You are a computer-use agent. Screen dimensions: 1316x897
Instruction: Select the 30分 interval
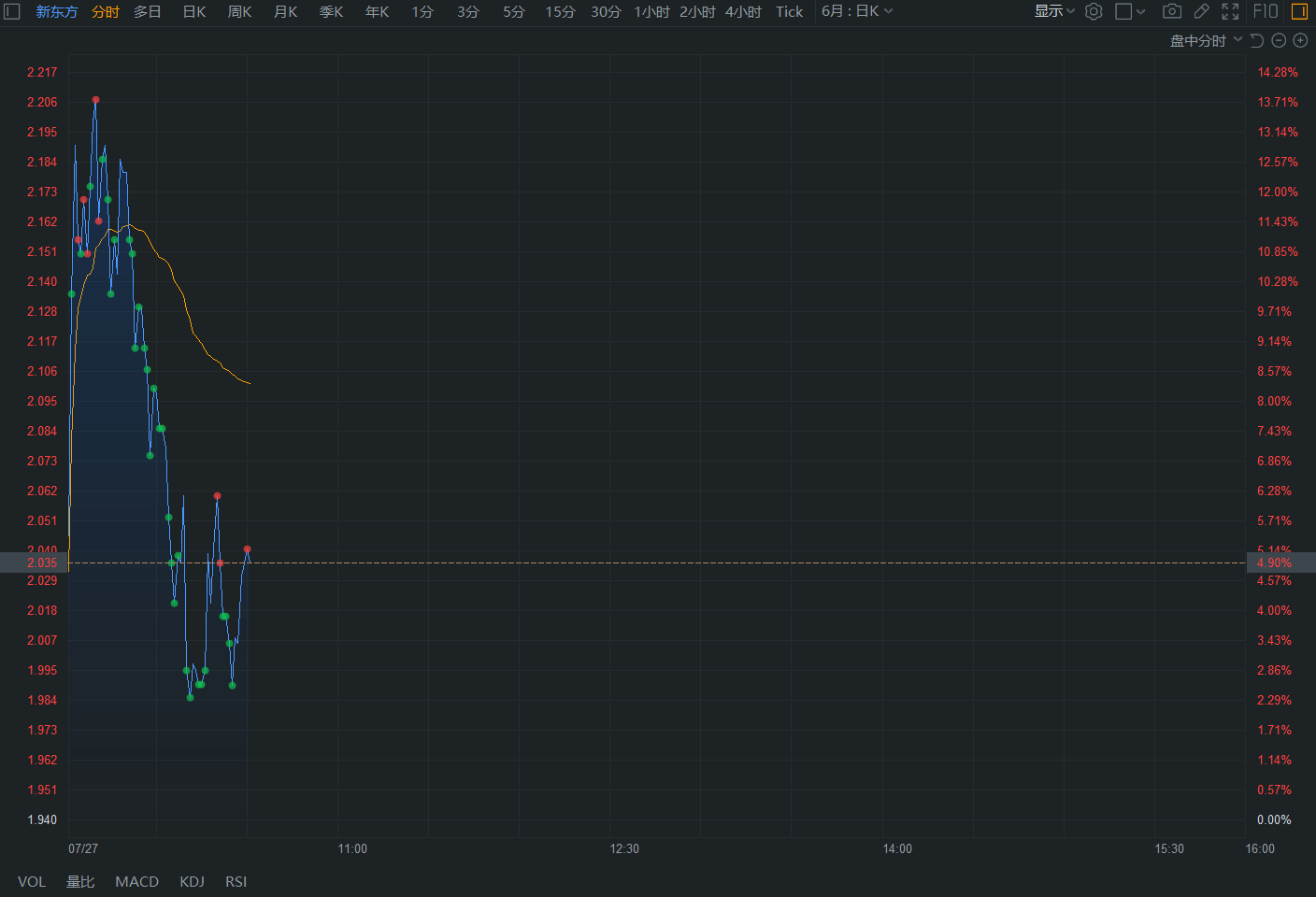click(606, 12)
